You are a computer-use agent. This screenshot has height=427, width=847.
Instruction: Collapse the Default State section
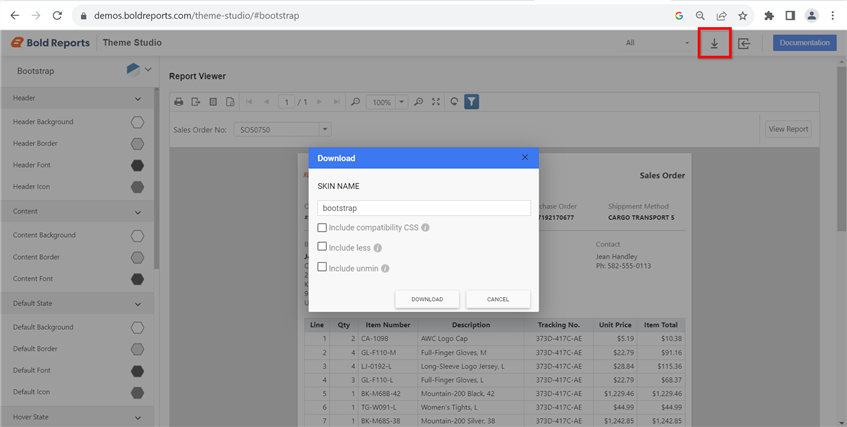click(x=138, y=304)
